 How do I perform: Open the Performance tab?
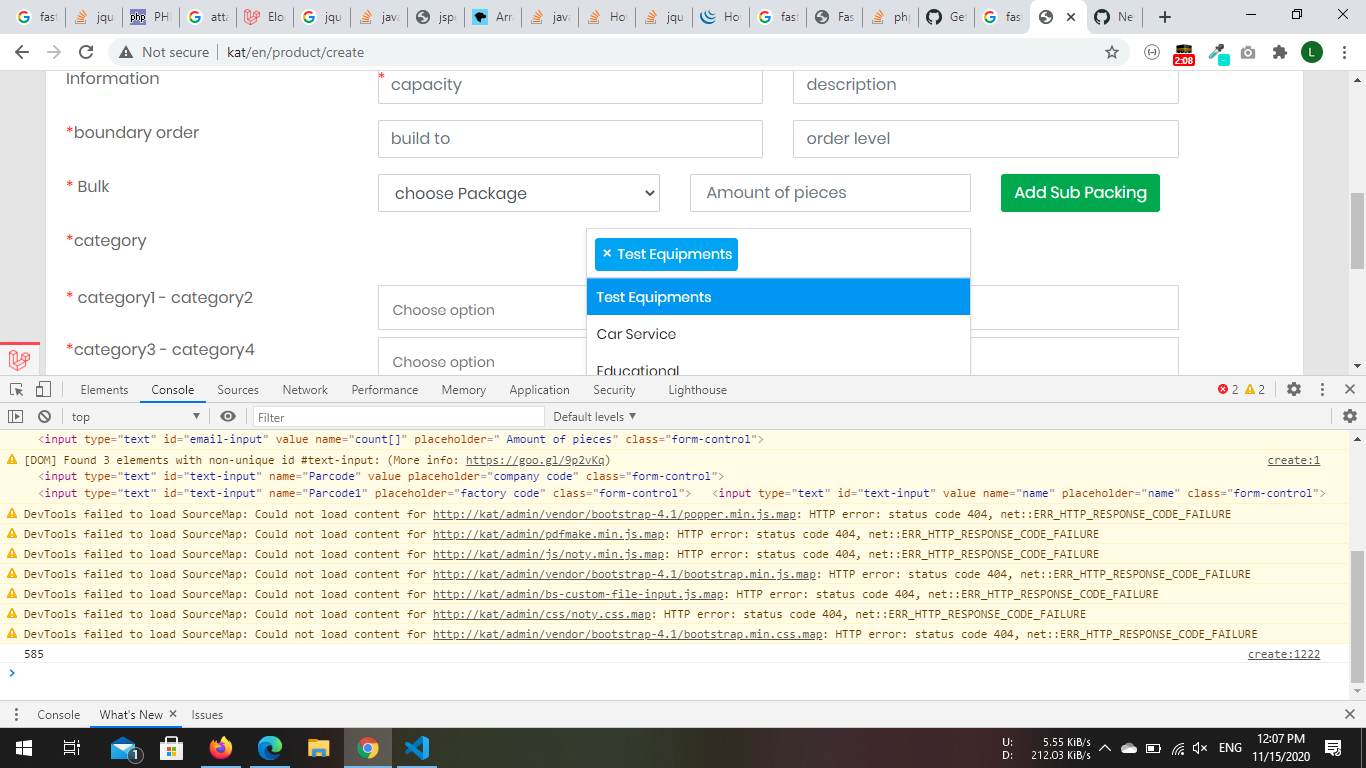[385, 390]
